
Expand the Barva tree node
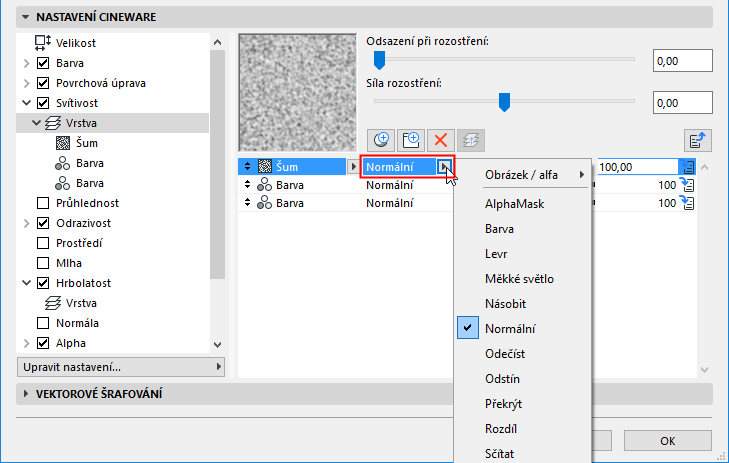click(27, 63)
